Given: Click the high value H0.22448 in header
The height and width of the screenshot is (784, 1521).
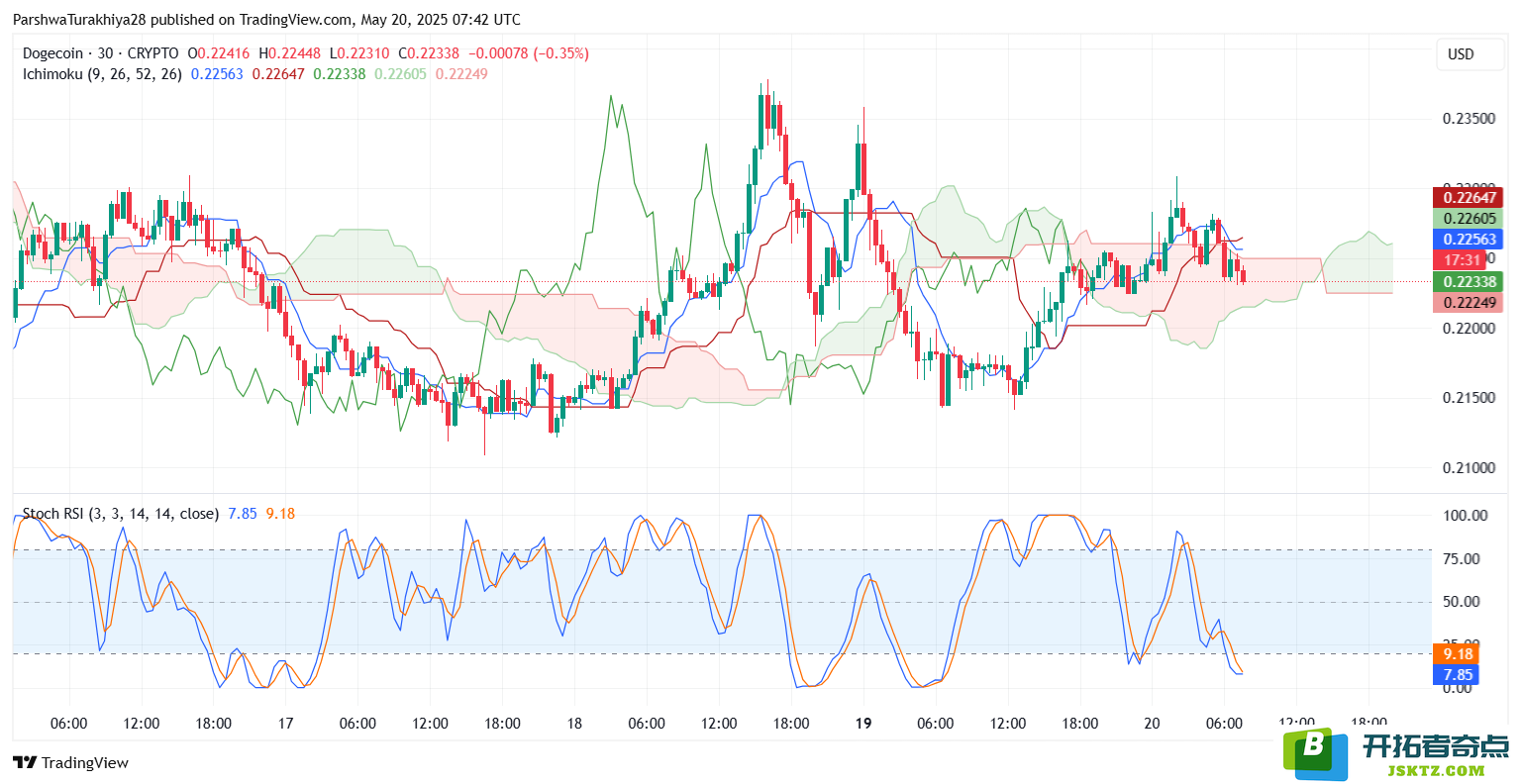Looking at the screenshot, I should [x=290, y=53].
